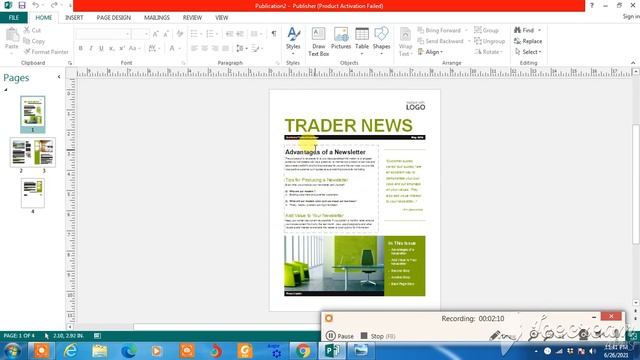The height and width of the screenshot is (360, 640).
Task: Open the Table dropdown
Action: (362, 41)
